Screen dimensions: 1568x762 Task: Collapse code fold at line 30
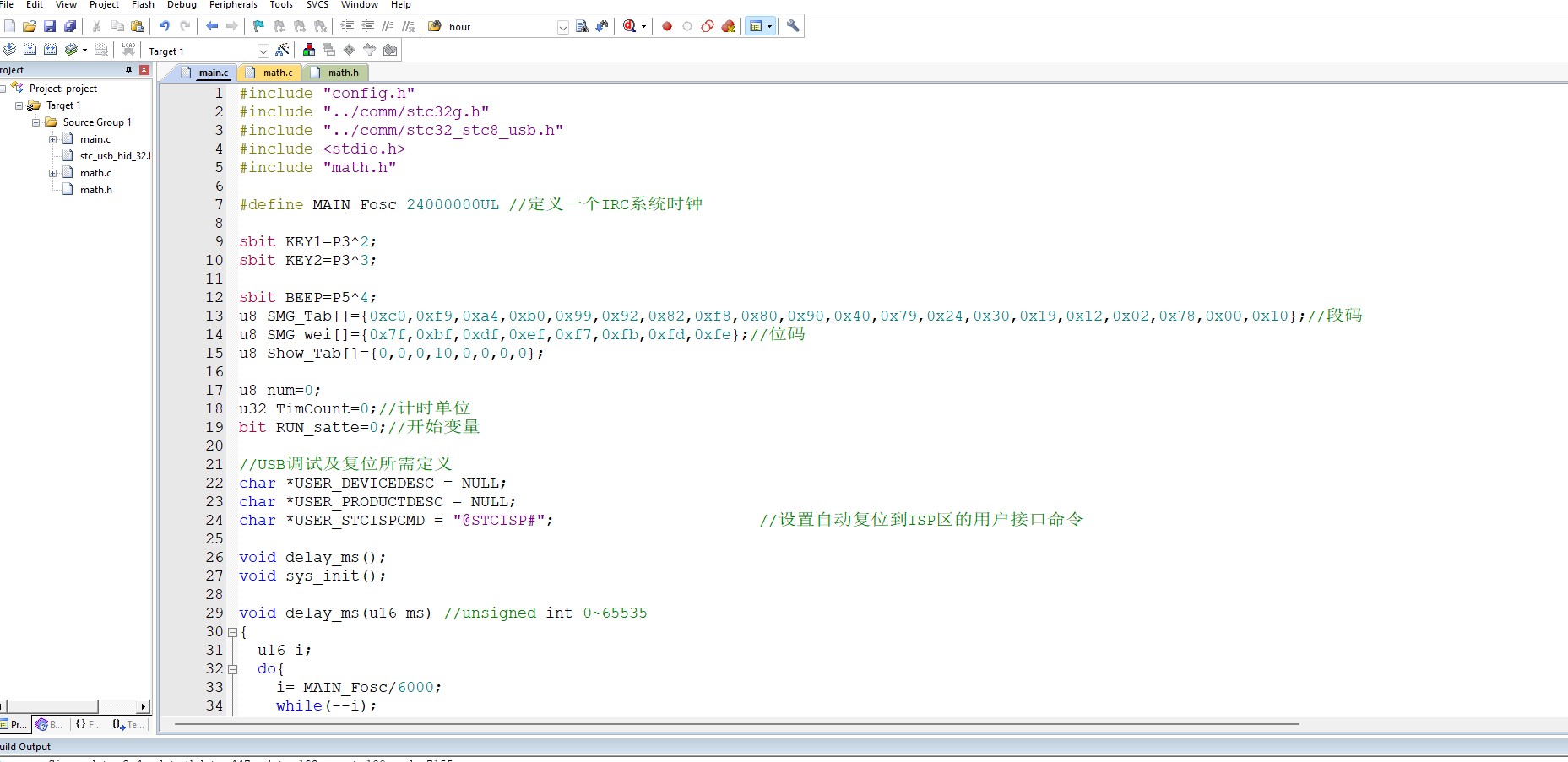click(x=232, y=632)
